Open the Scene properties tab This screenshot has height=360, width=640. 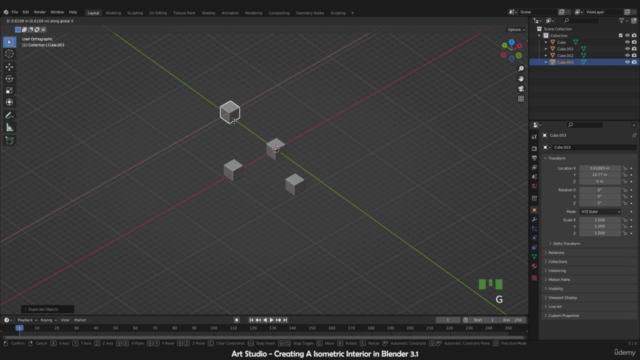[x=534, y=177]
